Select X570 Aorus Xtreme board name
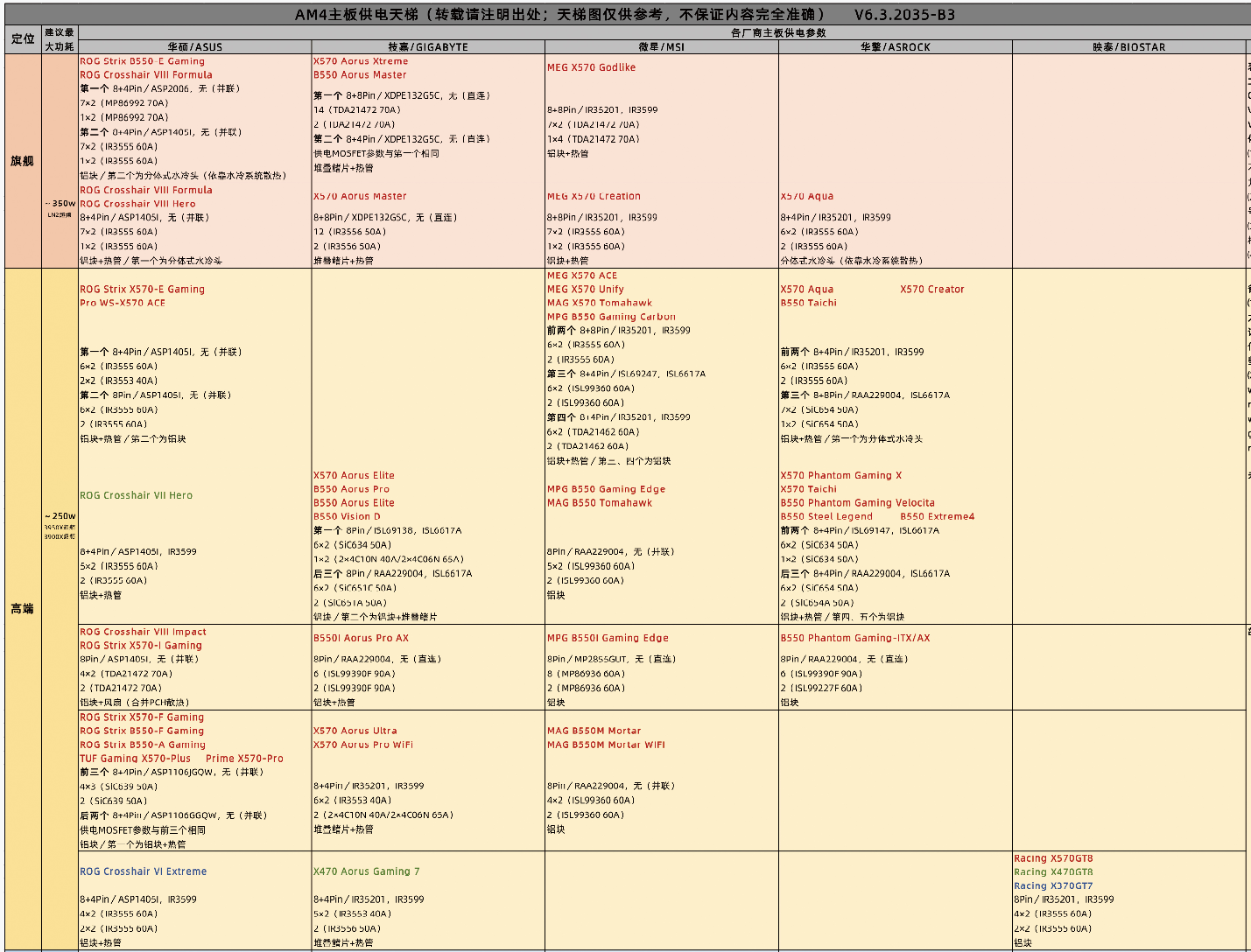Image resolution: width=1251 pixels, height=952 pixels. [x=361, y=61]
